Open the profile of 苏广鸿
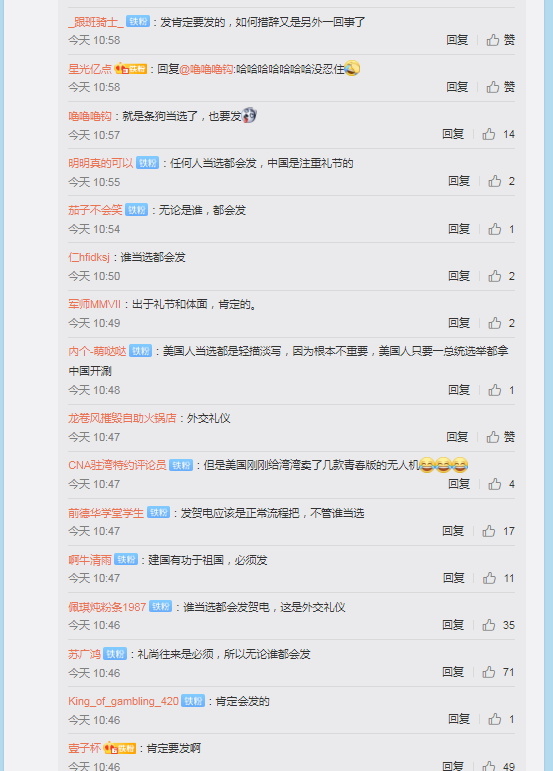Image resolution: width=553 pixels, height=771 pixels. coord(85,654)
